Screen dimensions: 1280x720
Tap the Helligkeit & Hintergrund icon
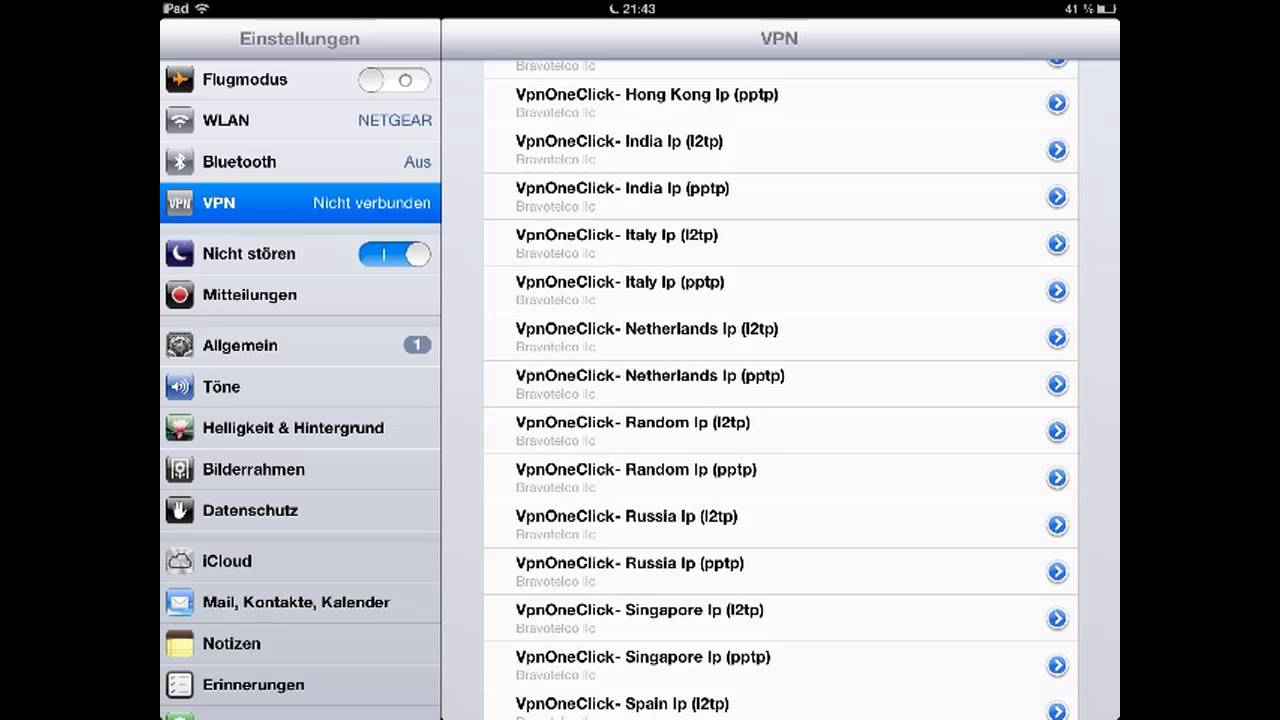tap(180, 428)
